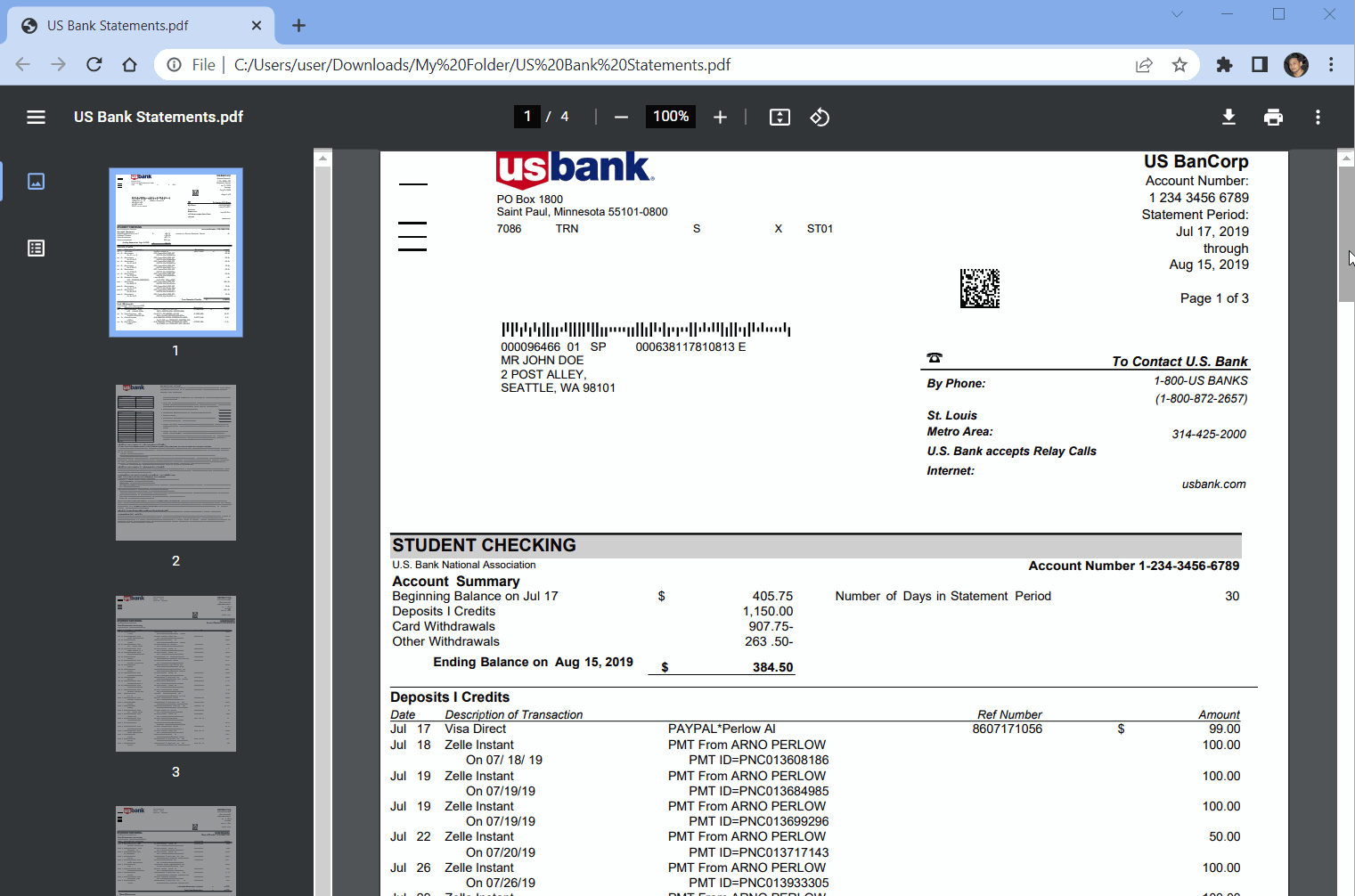Open Chrome's three-dot menu

[x=1331, y=64]
